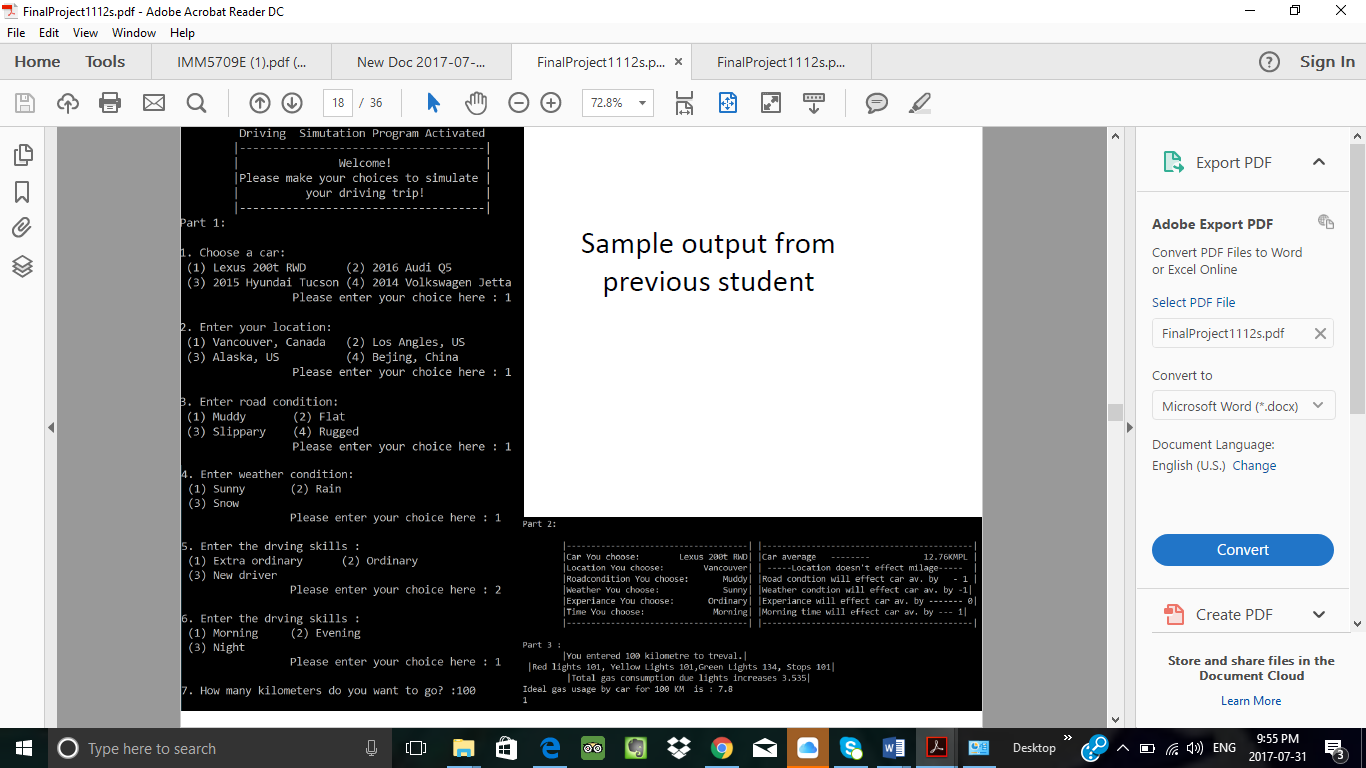Image resolution: width=1366 pixels, height=768 pixels.
Task: Activate the Selection arrow tool
Action: pos(433,103)
